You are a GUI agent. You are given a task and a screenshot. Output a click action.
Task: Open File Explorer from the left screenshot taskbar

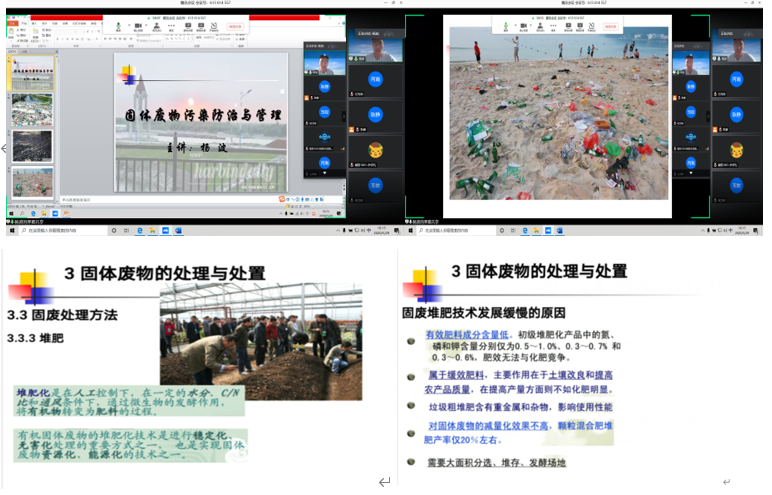click(x=151, y=230)
